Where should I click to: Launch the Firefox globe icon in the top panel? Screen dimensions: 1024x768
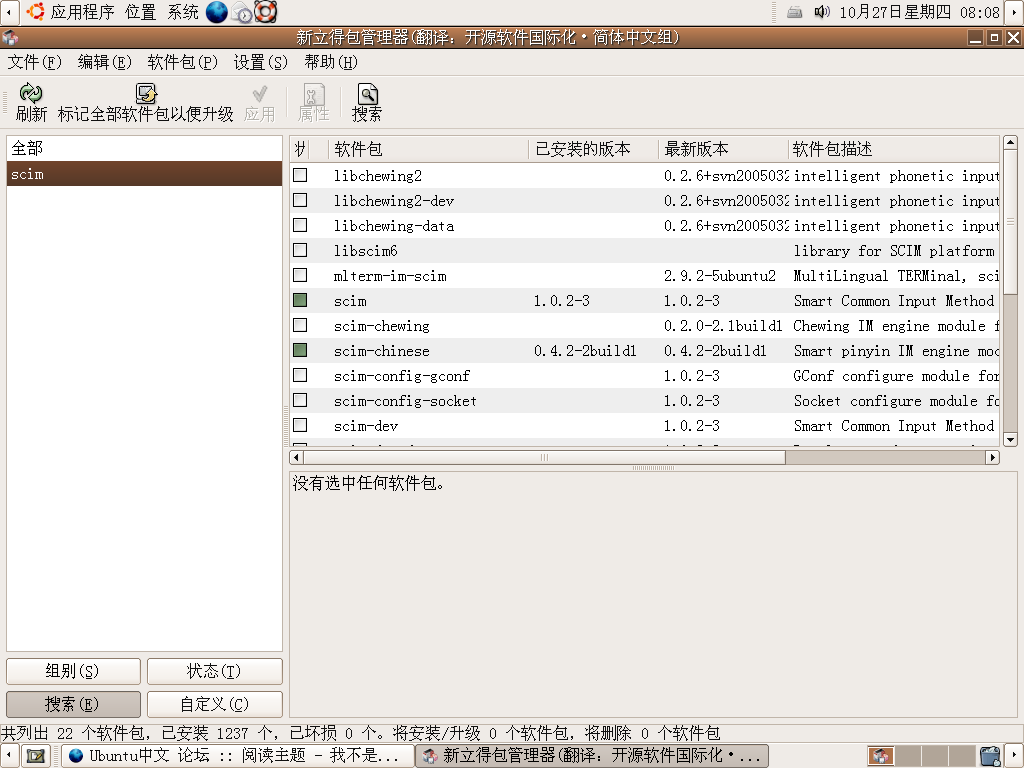(217, 12)
